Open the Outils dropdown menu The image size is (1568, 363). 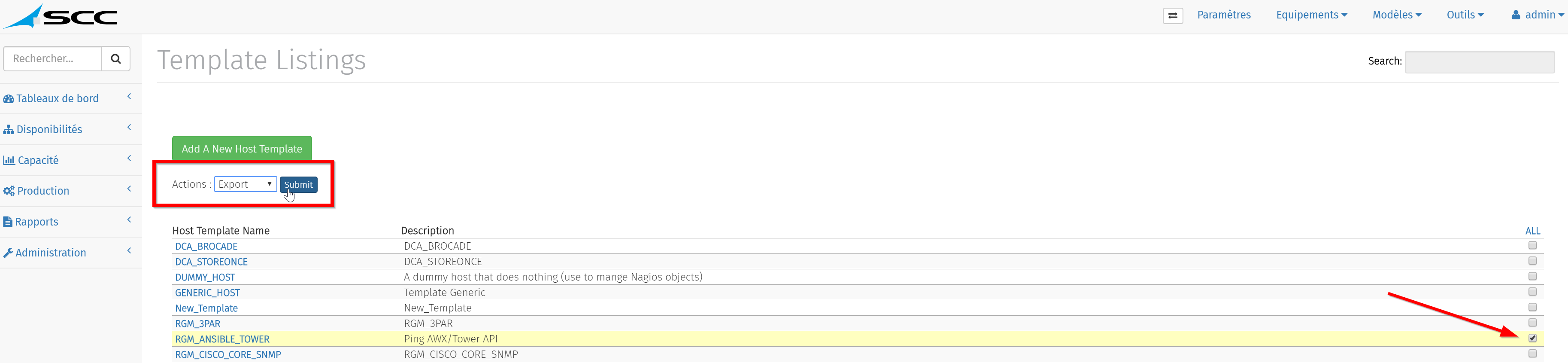(1465, 15)
